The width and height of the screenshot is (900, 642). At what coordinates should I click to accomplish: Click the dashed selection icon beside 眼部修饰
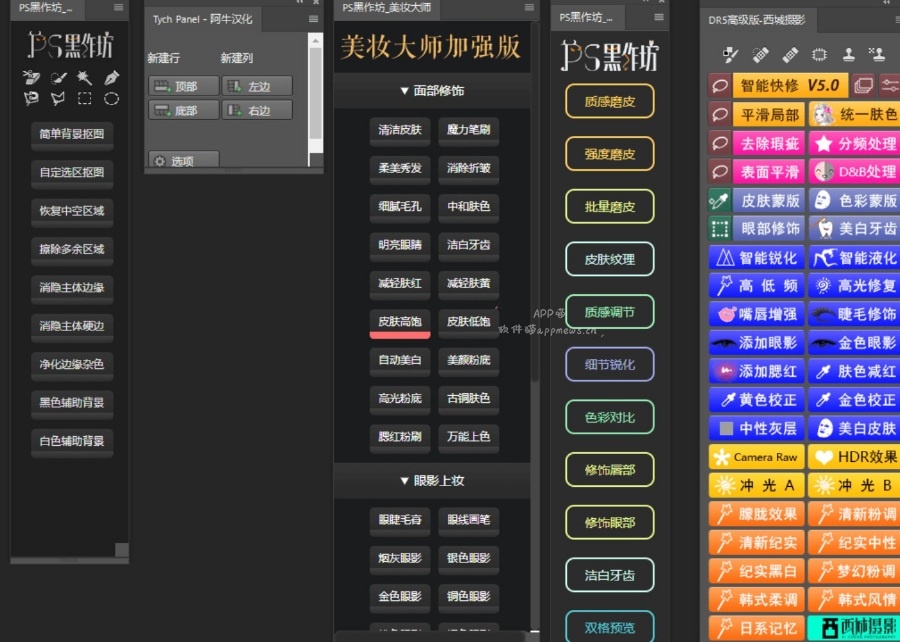[719, 228]
